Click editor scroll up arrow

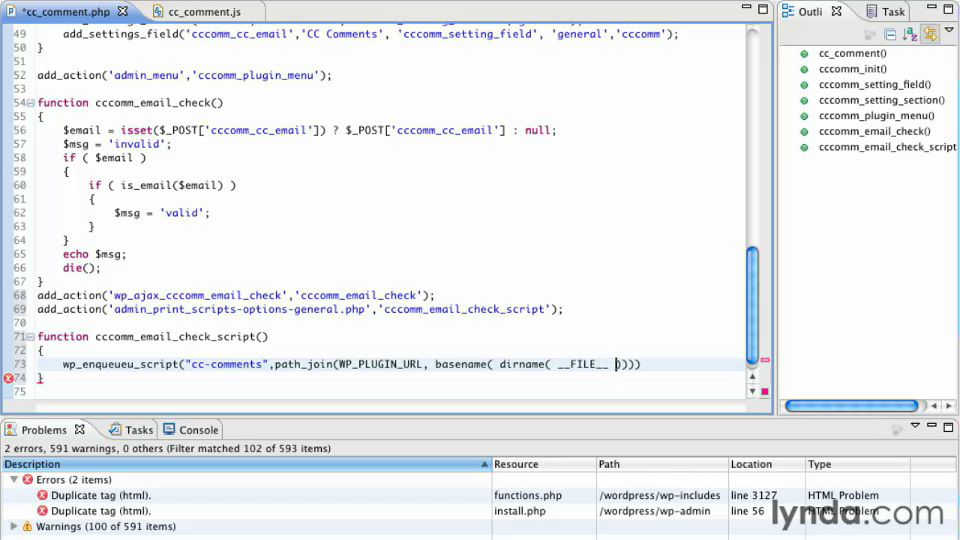752,377
